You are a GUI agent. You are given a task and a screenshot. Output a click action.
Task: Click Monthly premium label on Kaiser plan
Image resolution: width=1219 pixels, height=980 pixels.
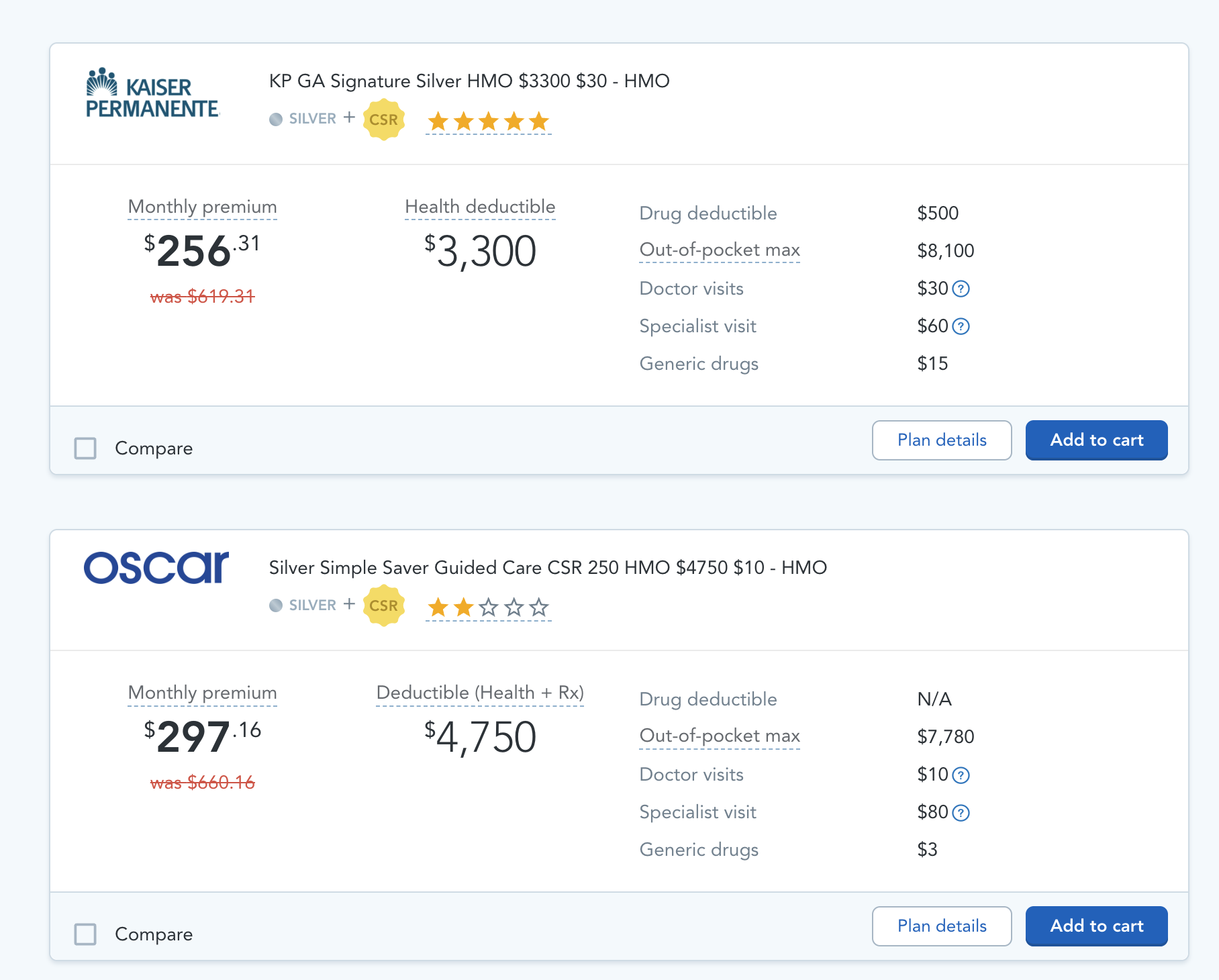pos(202,207)
